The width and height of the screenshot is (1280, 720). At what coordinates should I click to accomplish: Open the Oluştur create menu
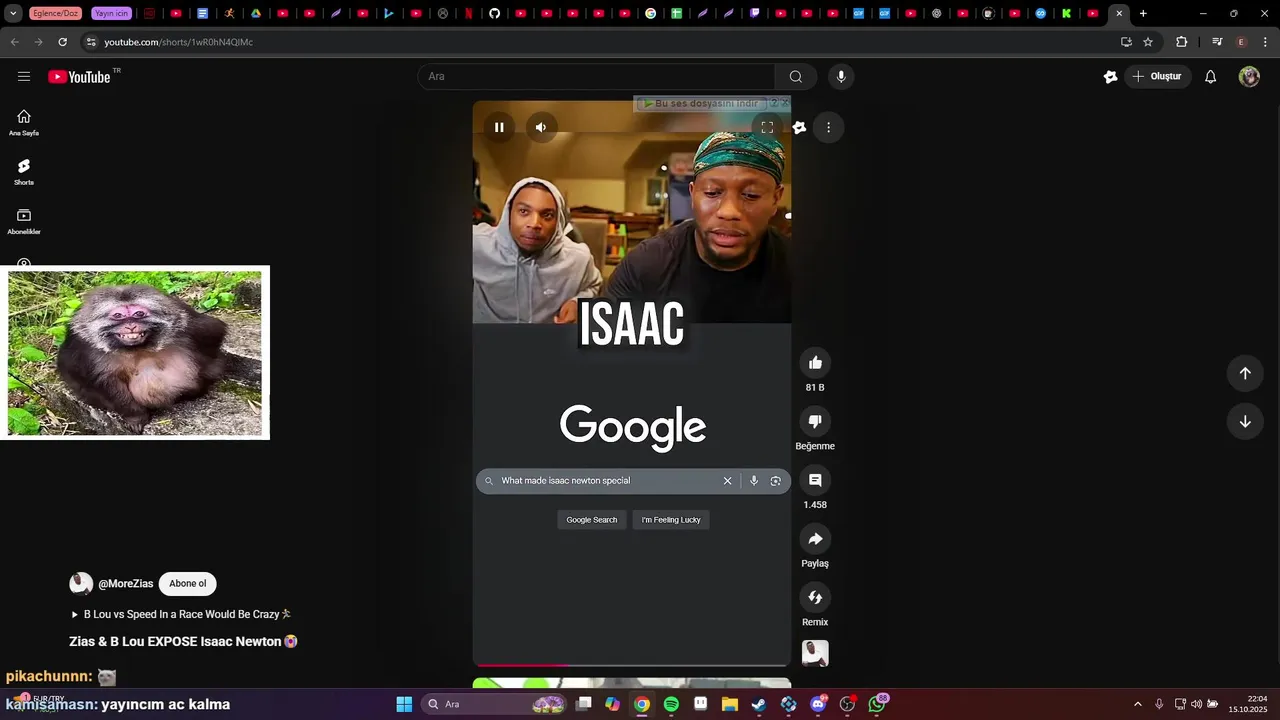[1157, 77]
